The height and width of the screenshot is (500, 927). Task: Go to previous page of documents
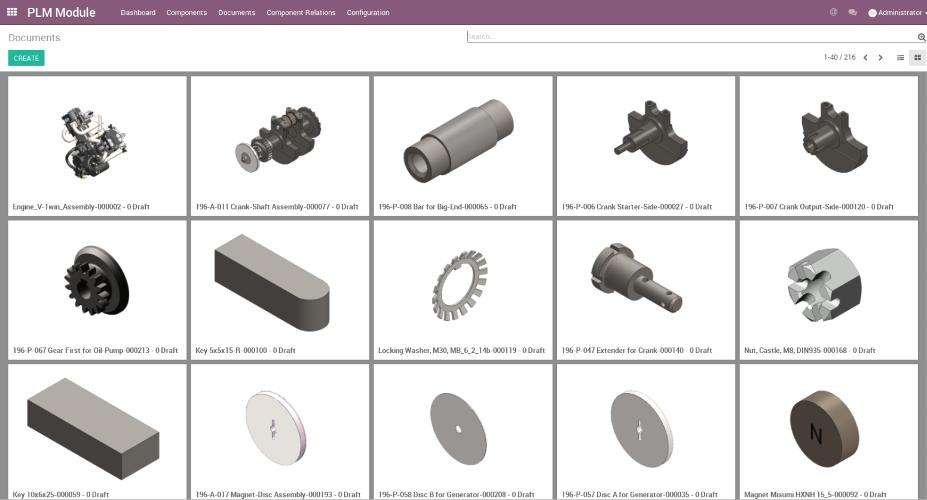(x=866, y=58)
